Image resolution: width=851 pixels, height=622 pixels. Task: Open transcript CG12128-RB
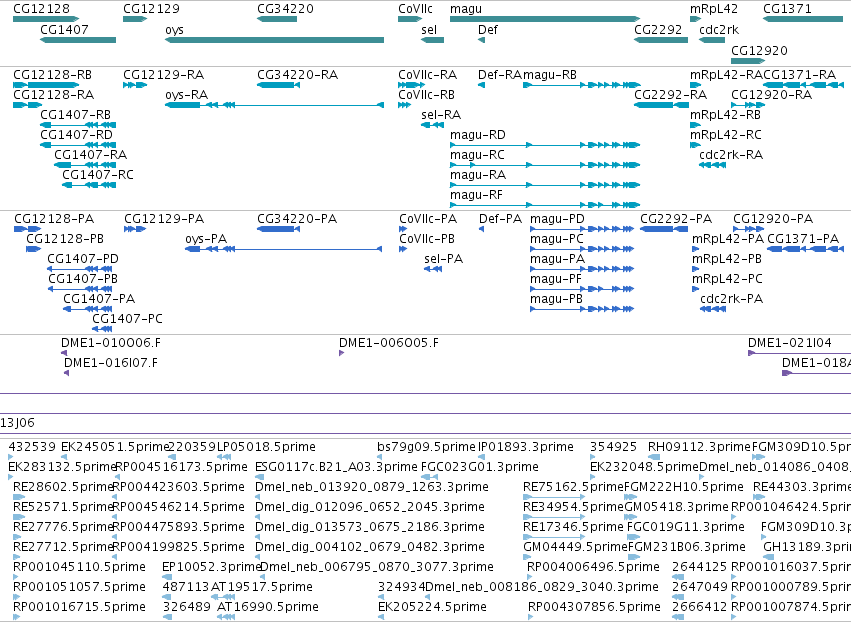[53, 75]
